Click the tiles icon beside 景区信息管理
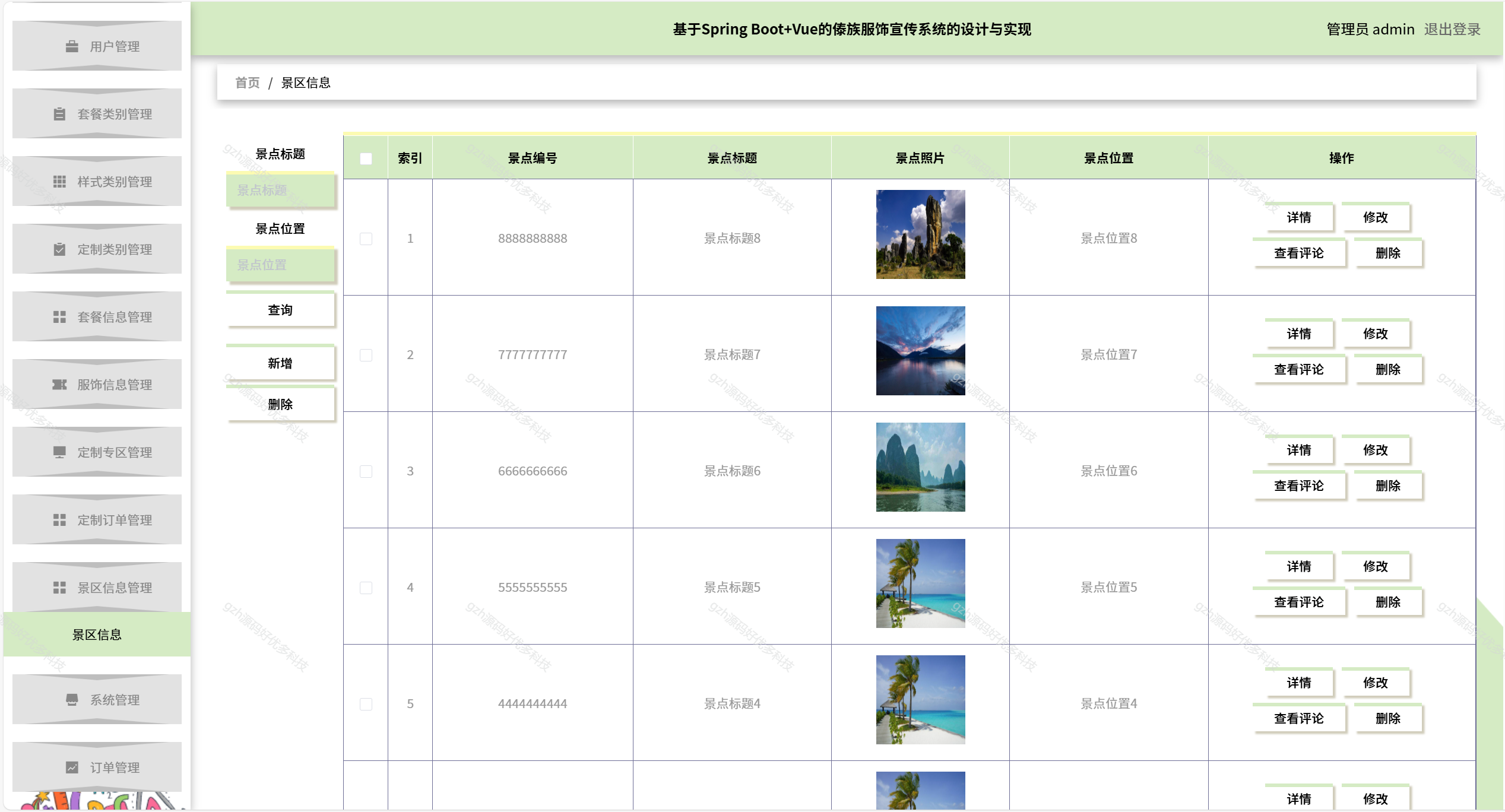 [59, 588]
